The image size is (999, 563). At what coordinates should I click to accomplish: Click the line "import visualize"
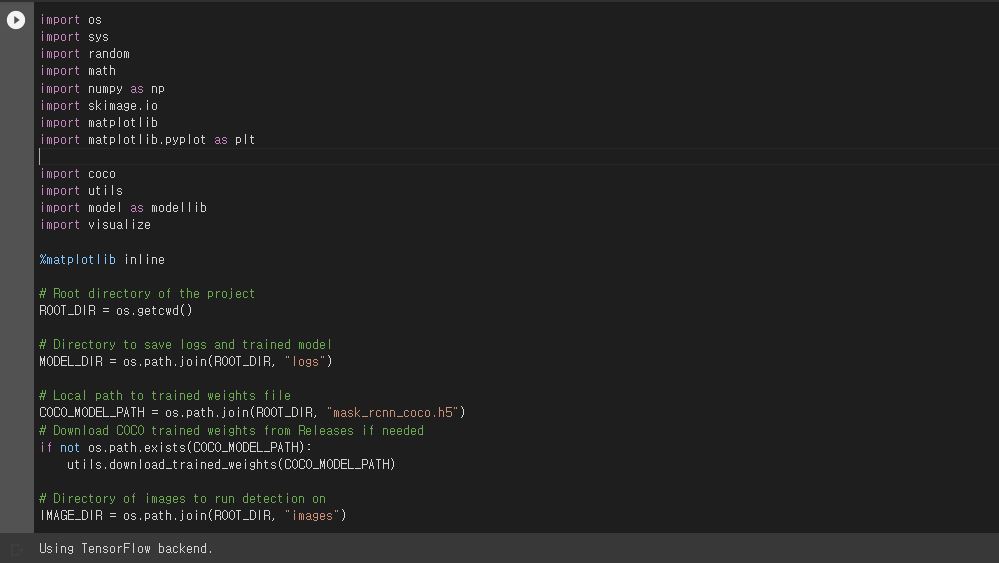click(x=95, y=225)
